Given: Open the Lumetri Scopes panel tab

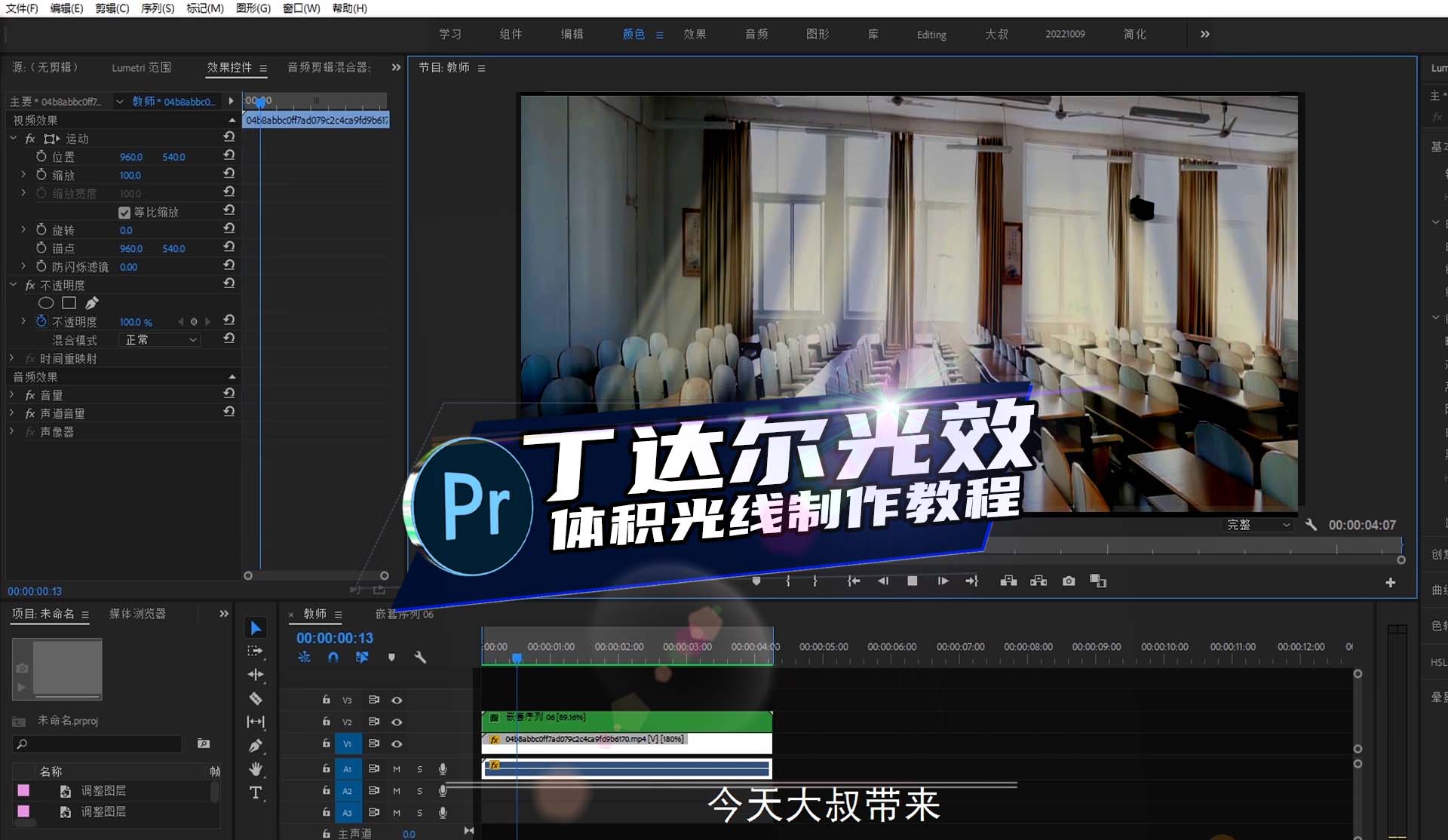Looking at the screenshot, I should (x=141, y=68).
